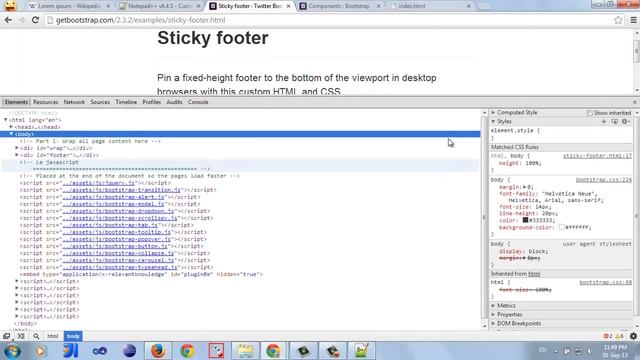Click the red error count indicator
640x360 pixels.
pos(608,336)
